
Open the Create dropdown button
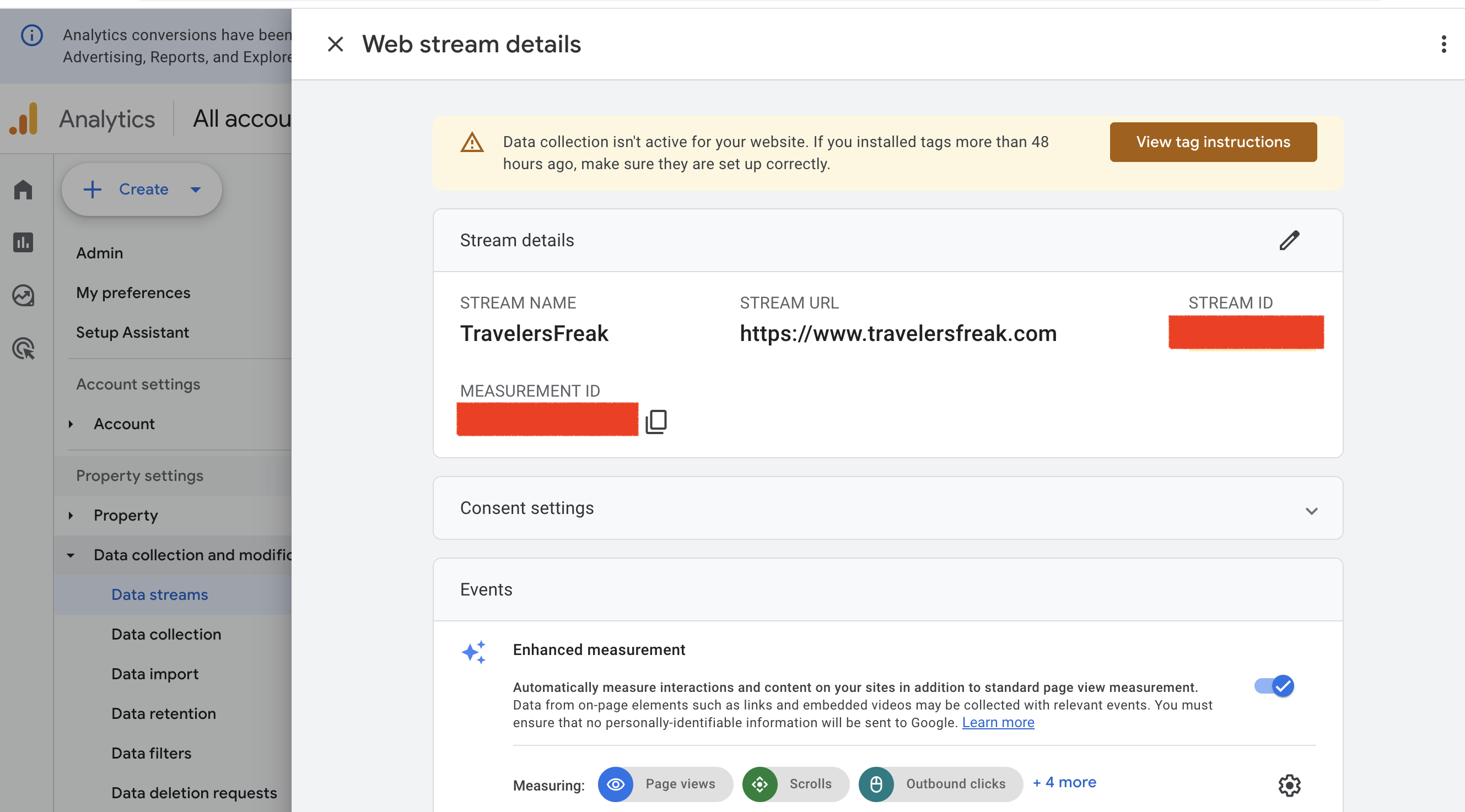(x=142, y=189)
